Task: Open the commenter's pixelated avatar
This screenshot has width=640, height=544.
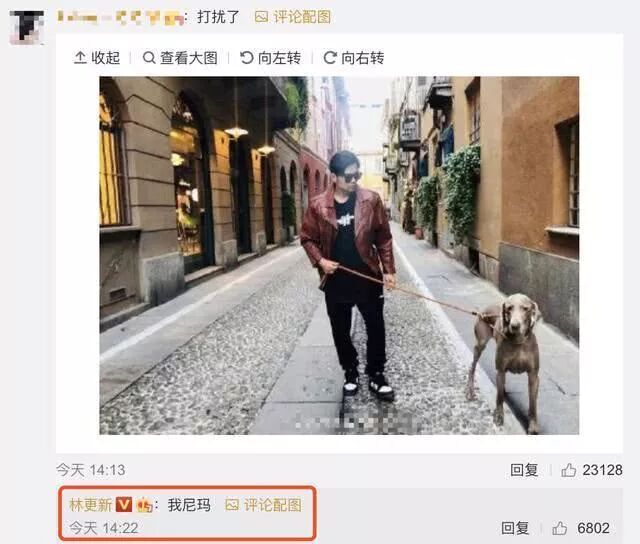Action: [27, 27]
